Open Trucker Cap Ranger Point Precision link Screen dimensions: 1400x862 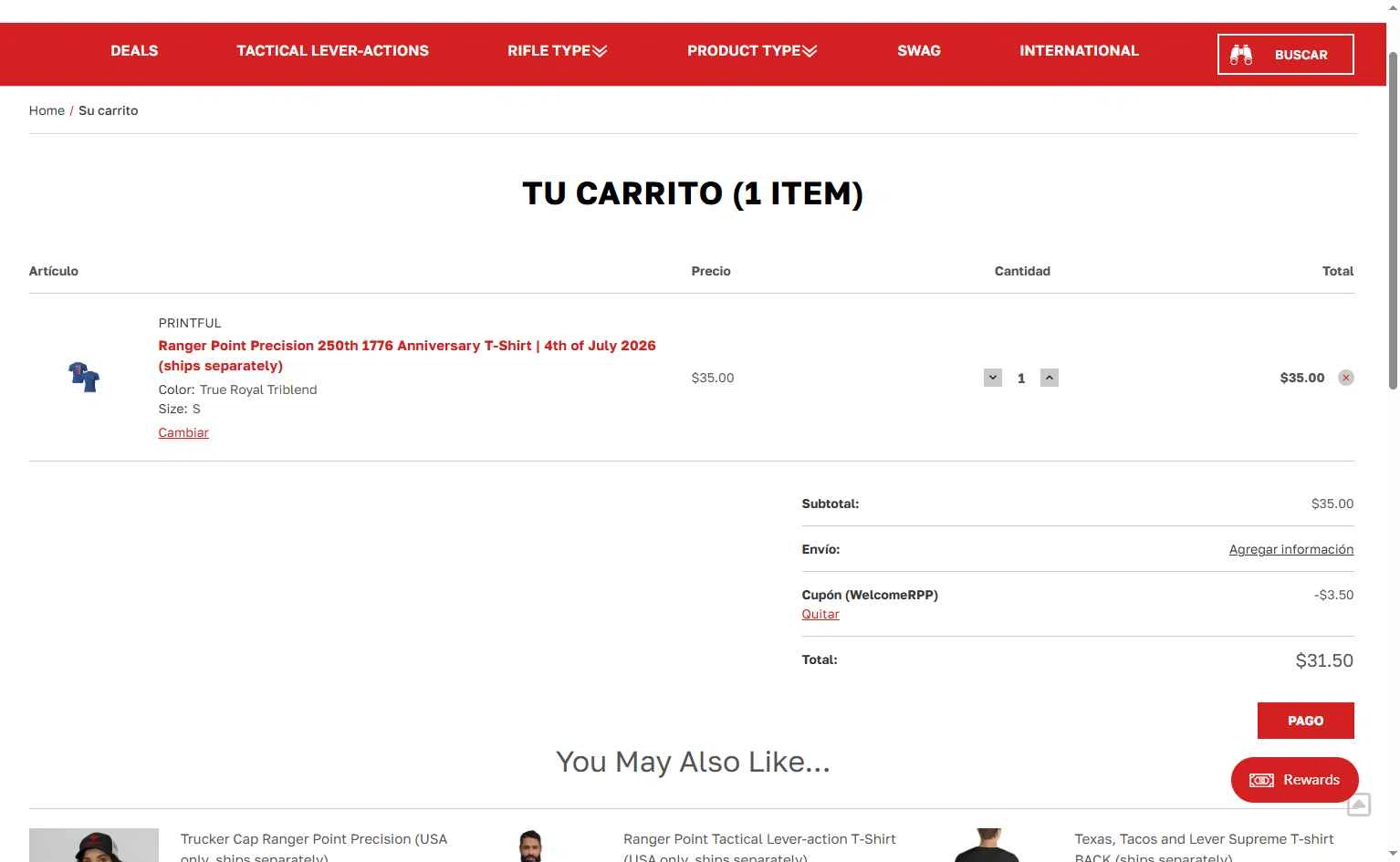coord(314,847)
